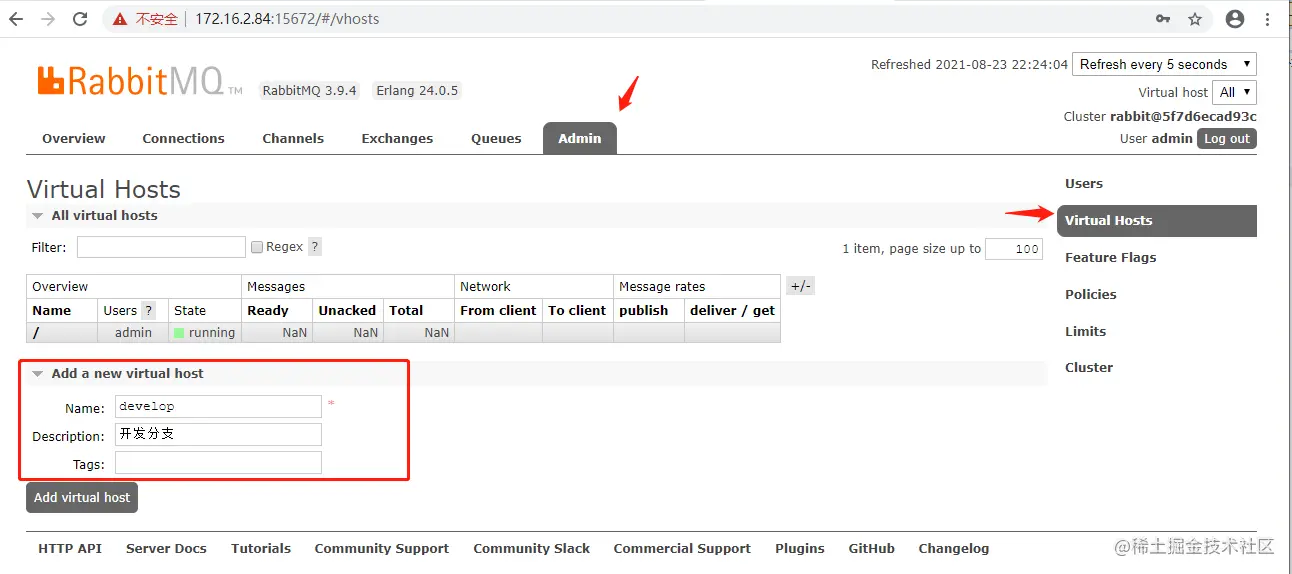Focus the empty Tags field
The image size is (1292, 574).
(x=218, y=462)
